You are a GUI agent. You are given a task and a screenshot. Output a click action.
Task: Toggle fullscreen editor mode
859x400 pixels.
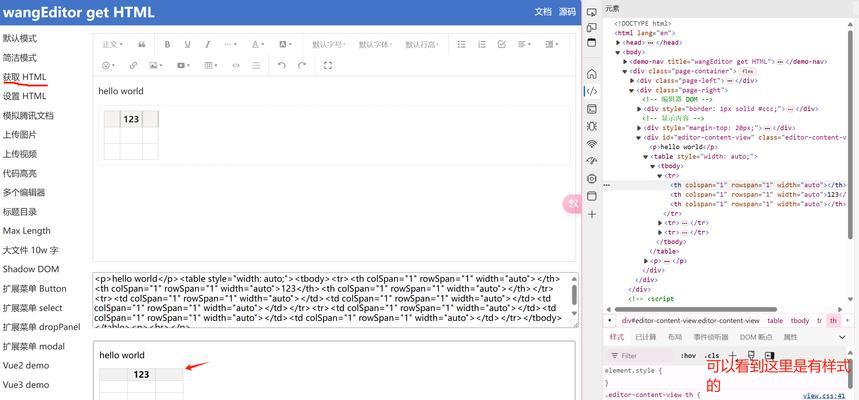(x=328, y=65)
